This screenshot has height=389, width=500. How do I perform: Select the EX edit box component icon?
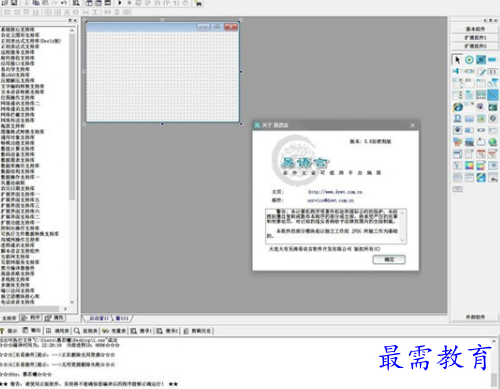pyautogui.click(x=492, y=71)
